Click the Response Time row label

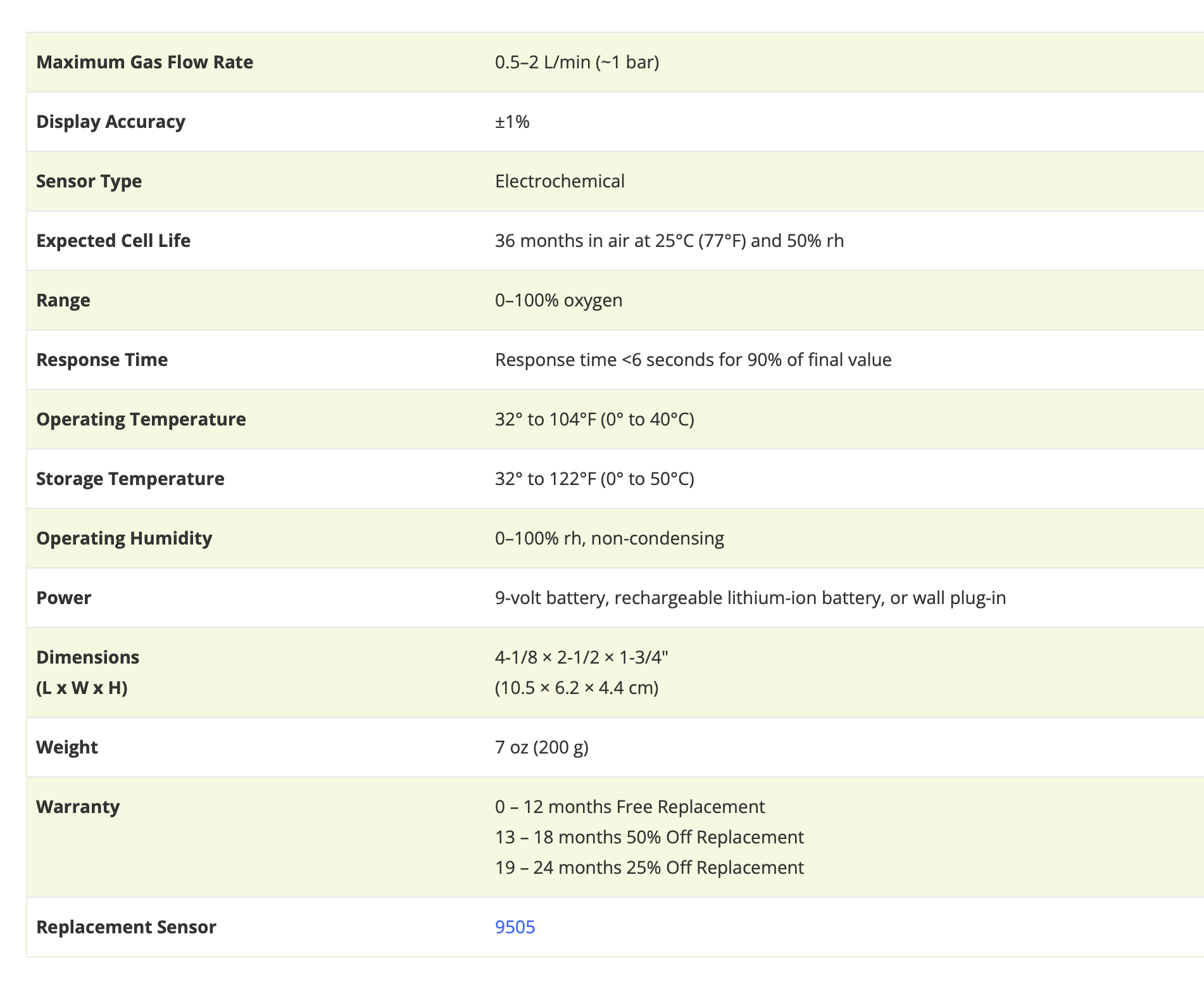pos(102,360)
